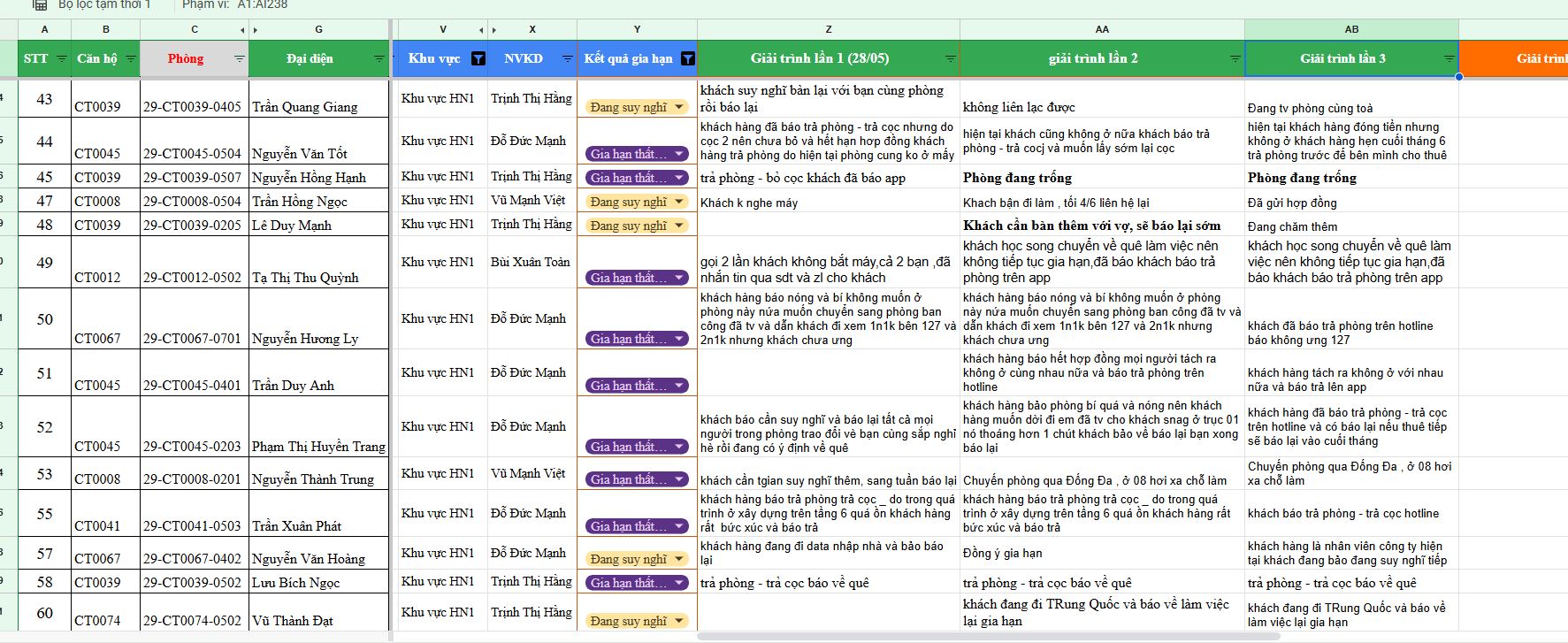The width and height of the screenshot is (1568, 643).
Task: Click filter icon in Phòng header
Action: (x=239, y=59)
